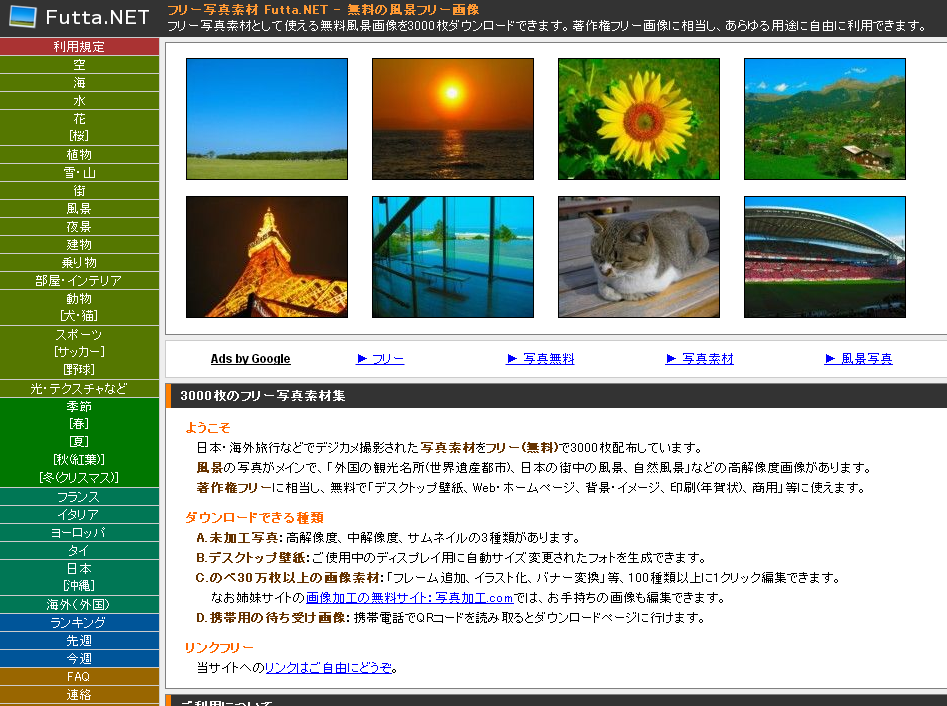Open the sunset over sea thumbnail

pyautogui.click(x=453, y=119)
